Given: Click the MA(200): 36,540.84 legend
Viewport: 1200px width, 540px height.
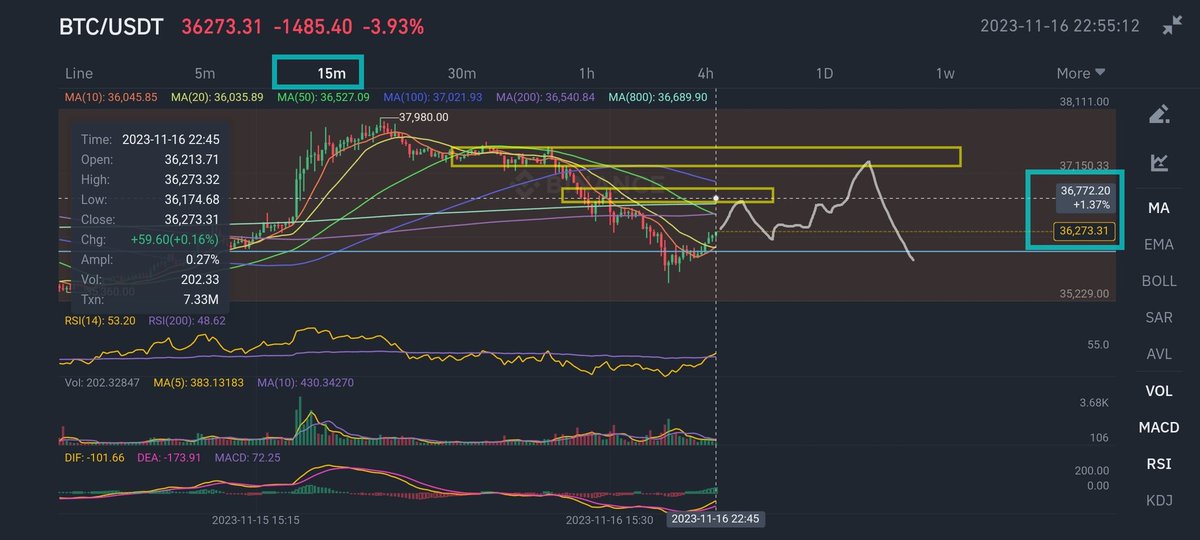Looking at the screenshot, I should tap(545, 97).
